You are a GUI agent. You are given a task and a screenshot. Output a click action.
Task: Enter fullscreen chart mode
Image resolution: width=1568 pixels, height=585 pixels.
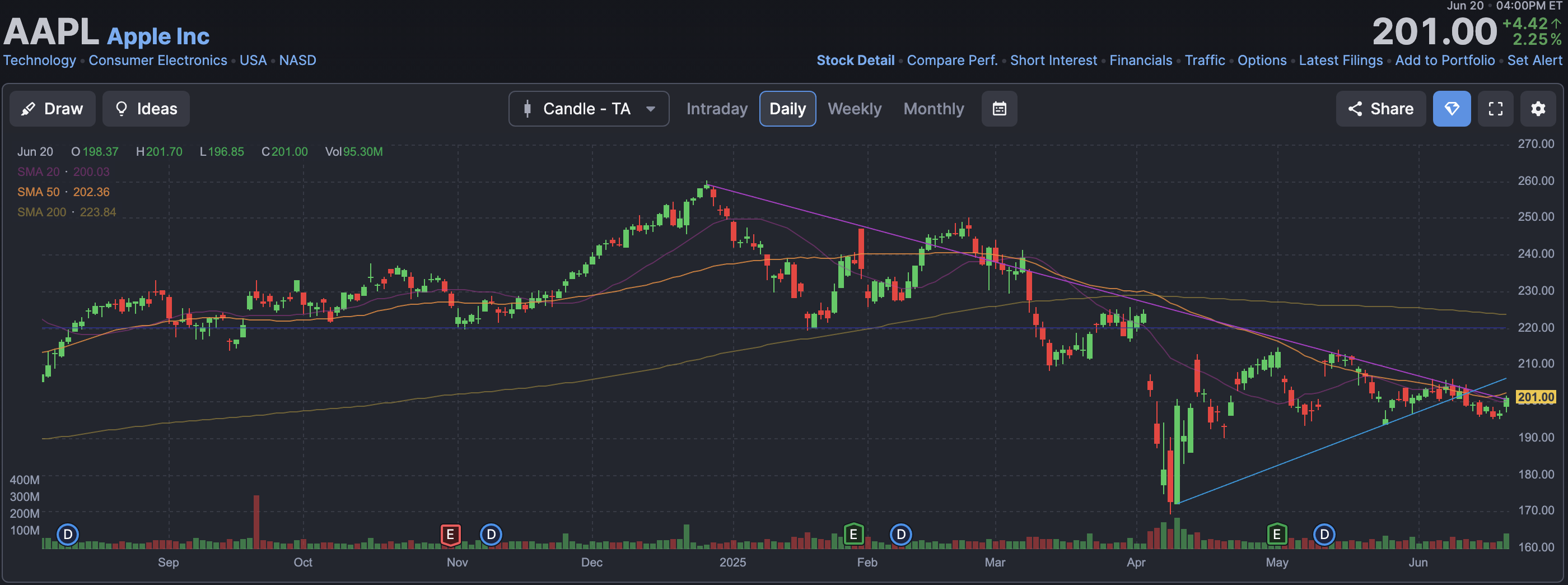(1496, 109)
